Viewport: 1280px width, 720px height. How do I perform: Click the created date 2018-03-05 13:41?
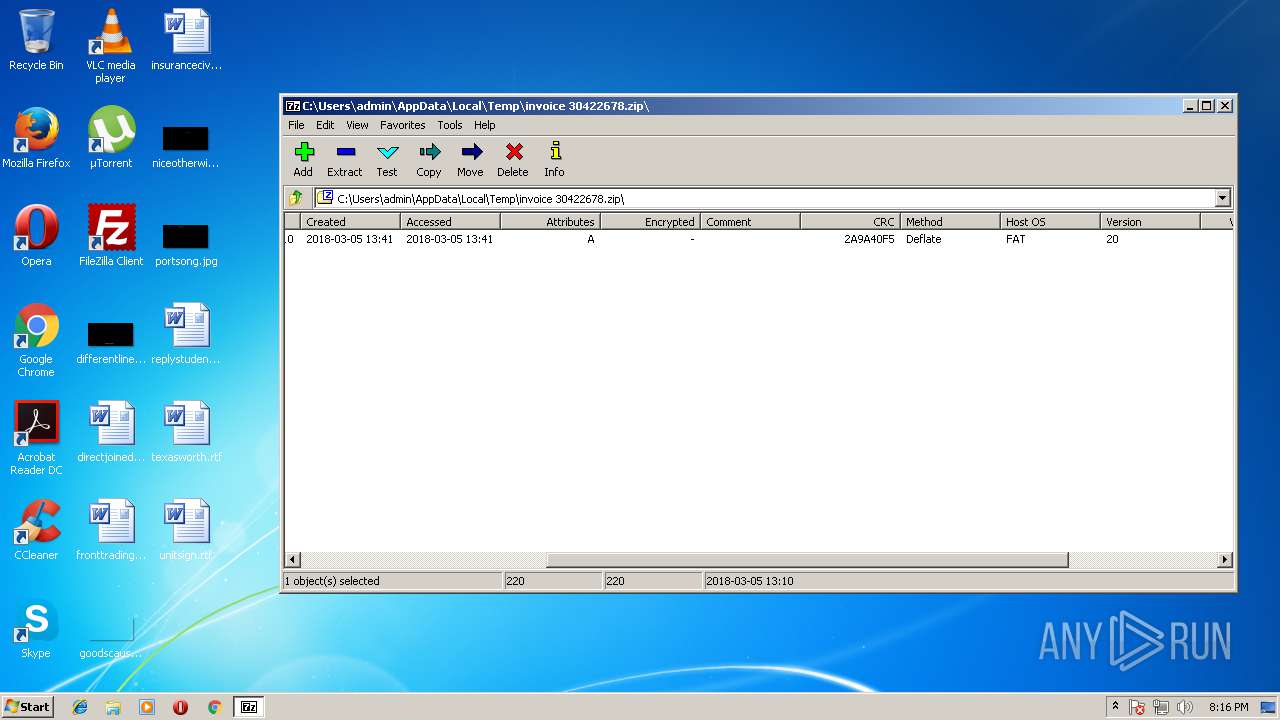349,239
